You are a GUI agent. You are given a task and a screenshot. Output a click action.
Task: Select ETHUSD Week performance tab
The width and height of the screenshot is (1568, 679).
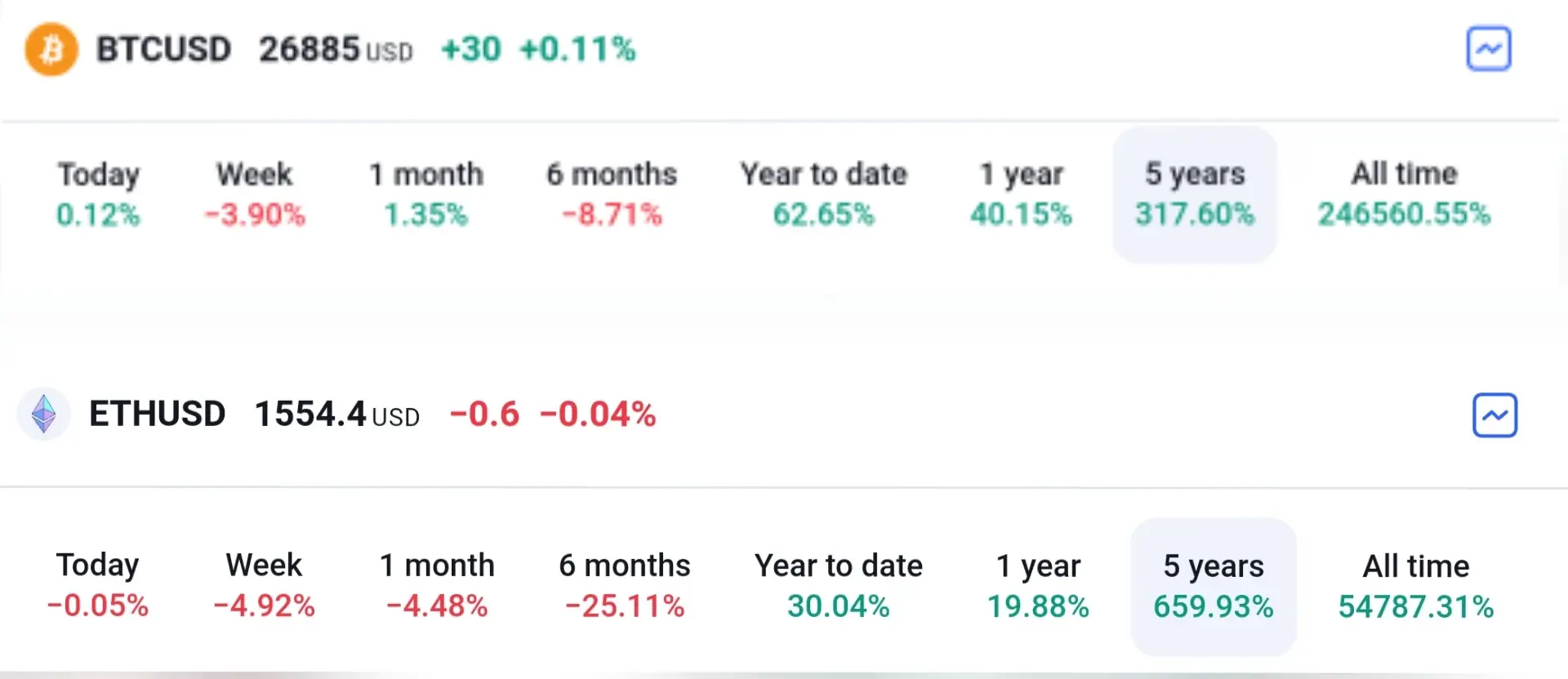coord(264,585)
